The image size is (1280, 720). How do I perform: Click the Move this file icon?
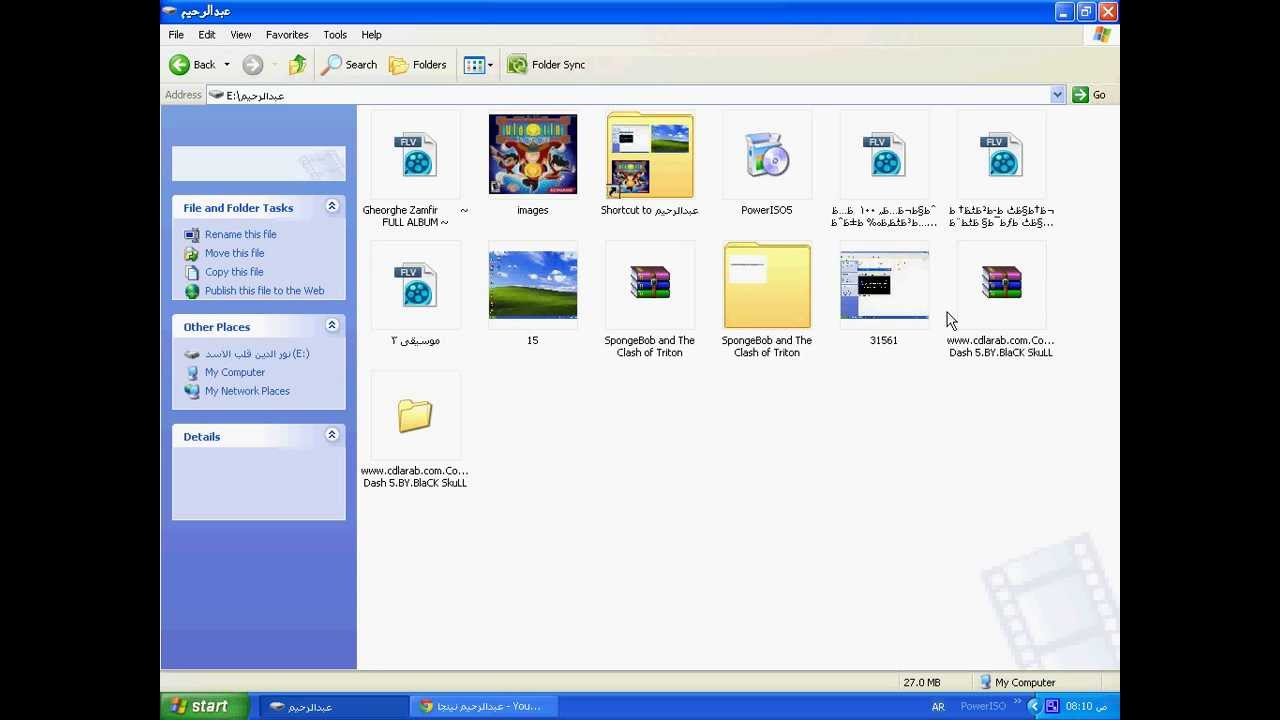192,254
